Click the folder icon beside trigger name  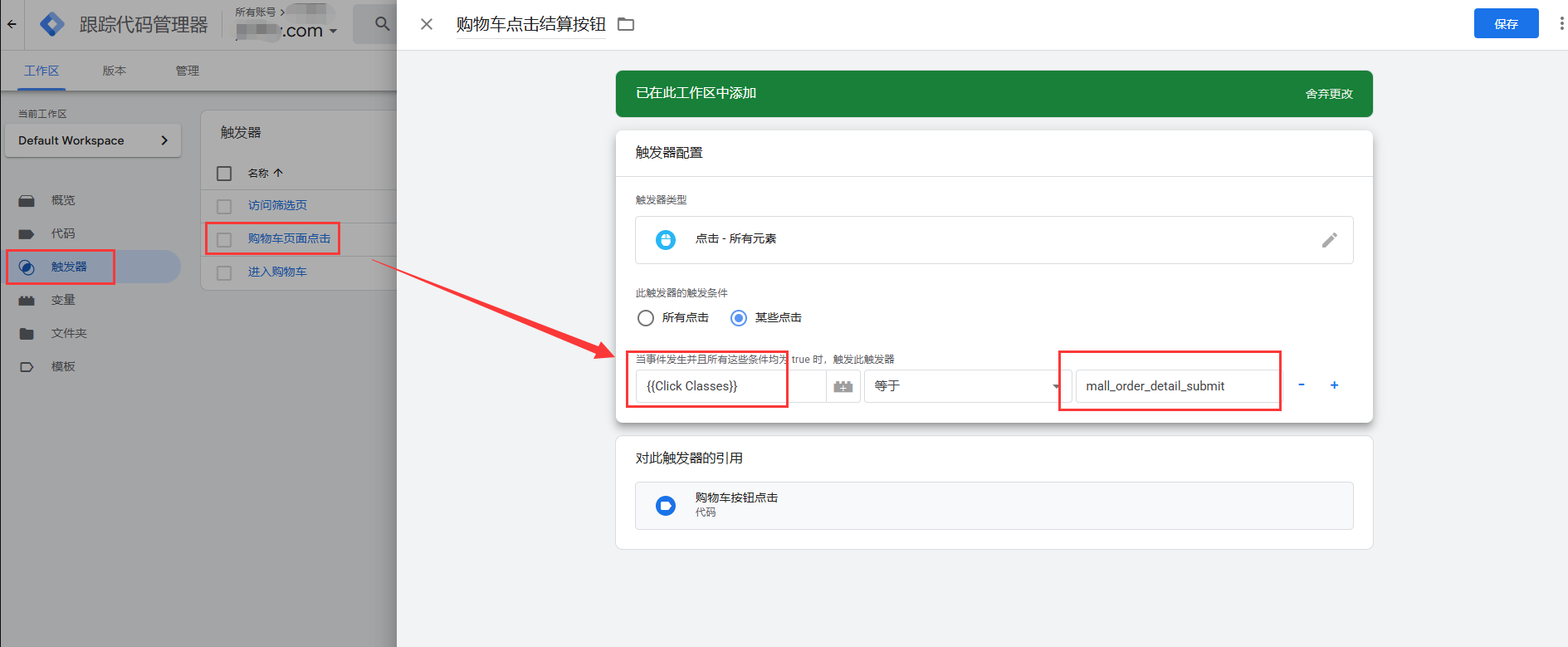pyautogui.click(x=626, y=24)
